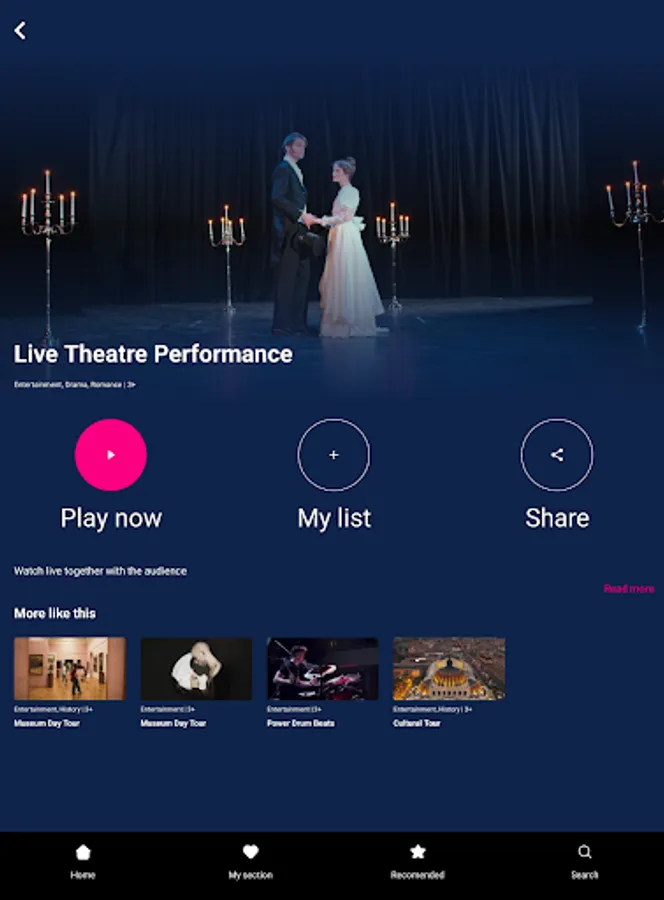Select the Power Drum Beats title
664x900 pixels.
coord(301,723)
